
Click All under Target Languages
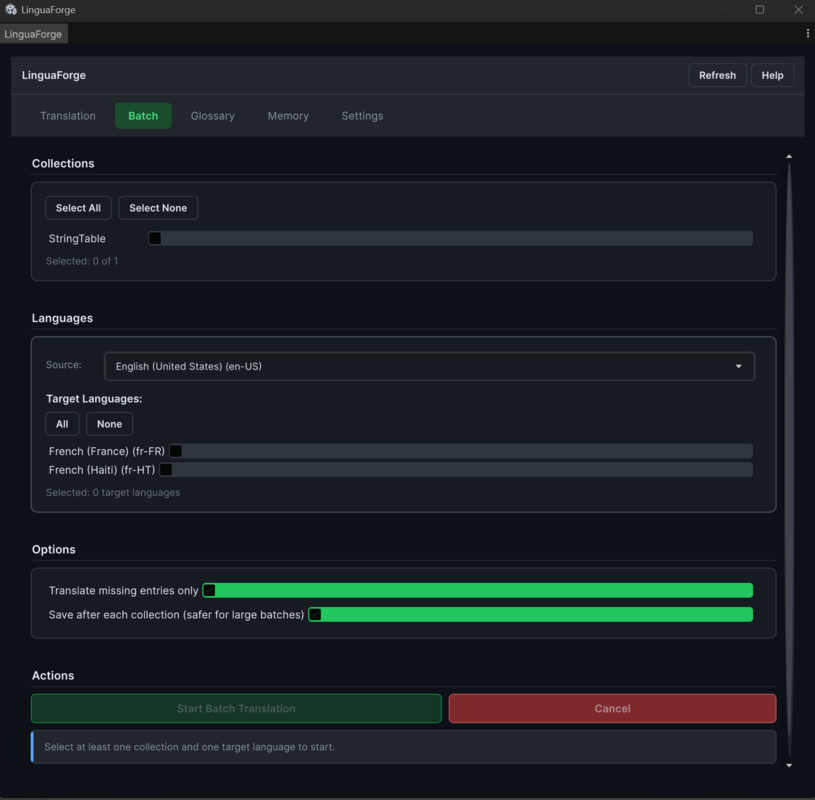tap(62, 423)
